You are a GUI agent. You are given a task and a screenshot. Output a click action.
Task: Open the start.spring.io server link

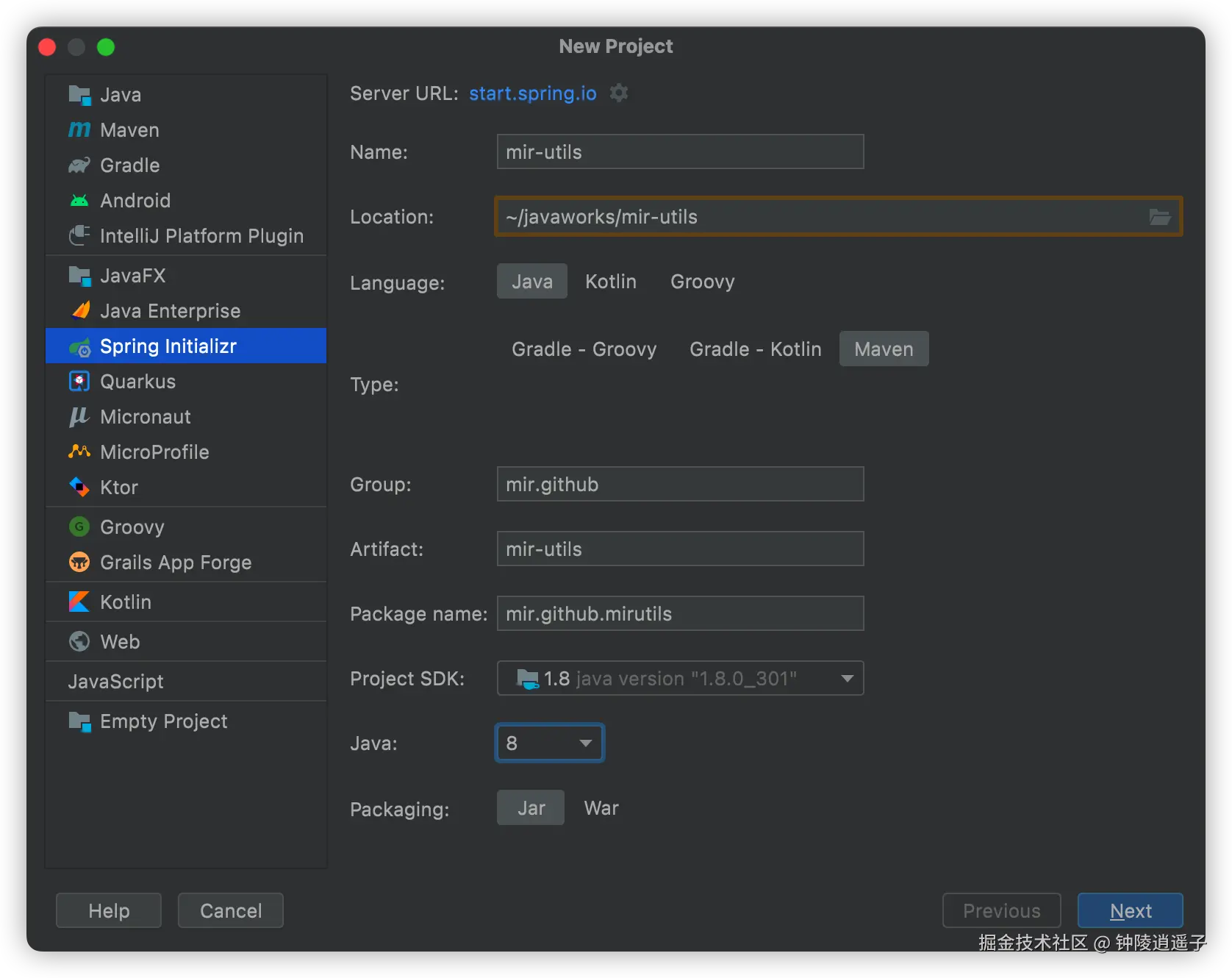click(532, 93)
